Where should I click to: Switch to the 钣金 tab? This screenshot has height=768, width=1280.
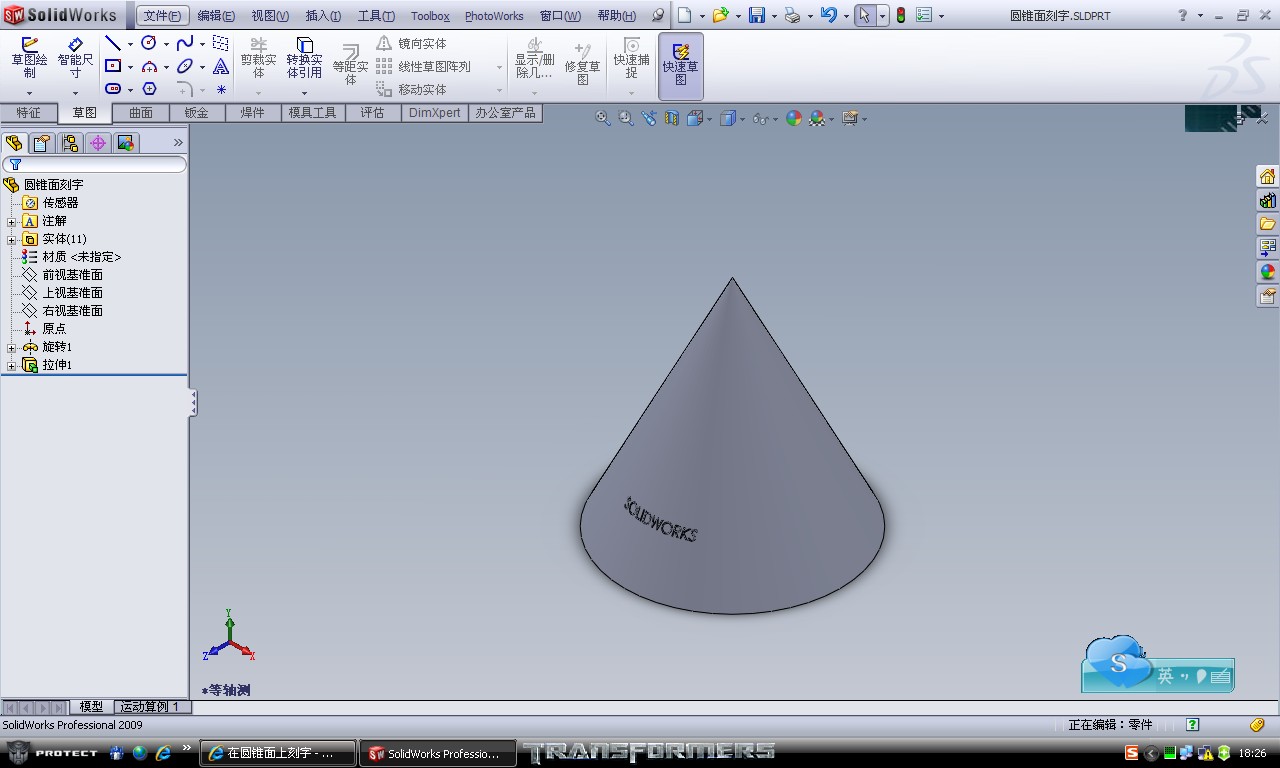197,113
